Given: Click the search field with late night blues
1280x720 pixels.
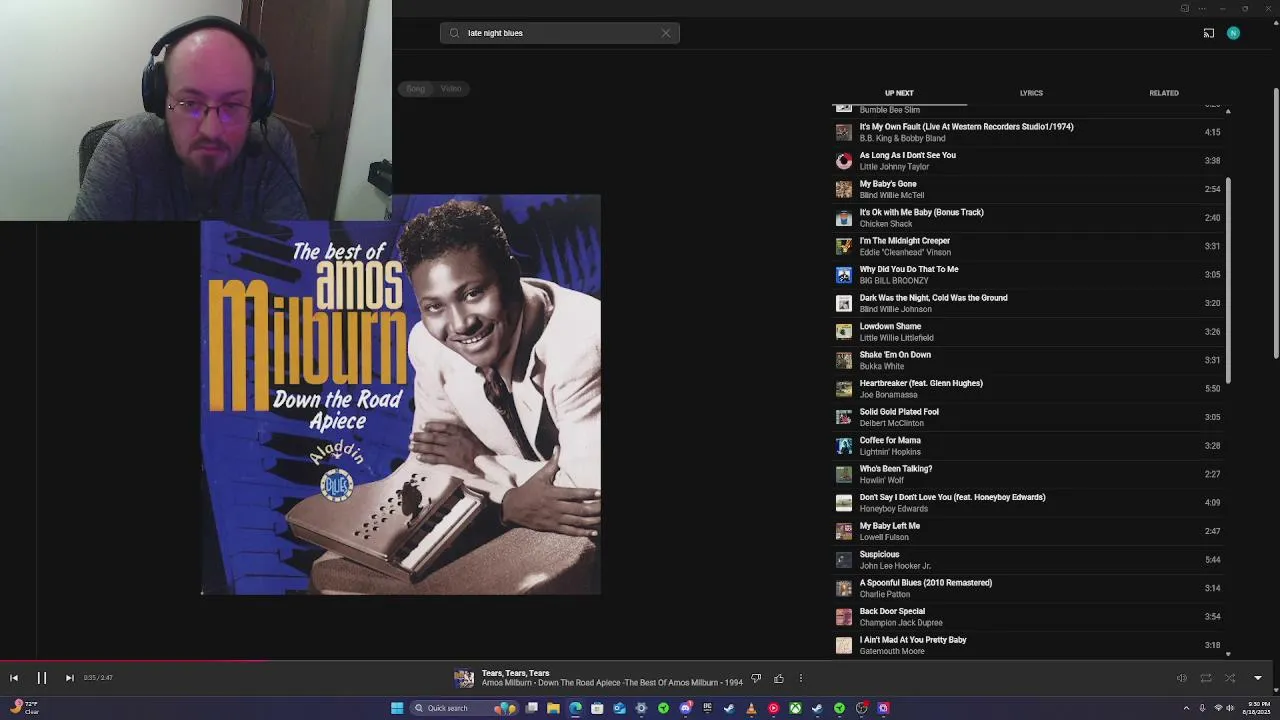Looking at the screenshot, I should (x=560, y=33).
